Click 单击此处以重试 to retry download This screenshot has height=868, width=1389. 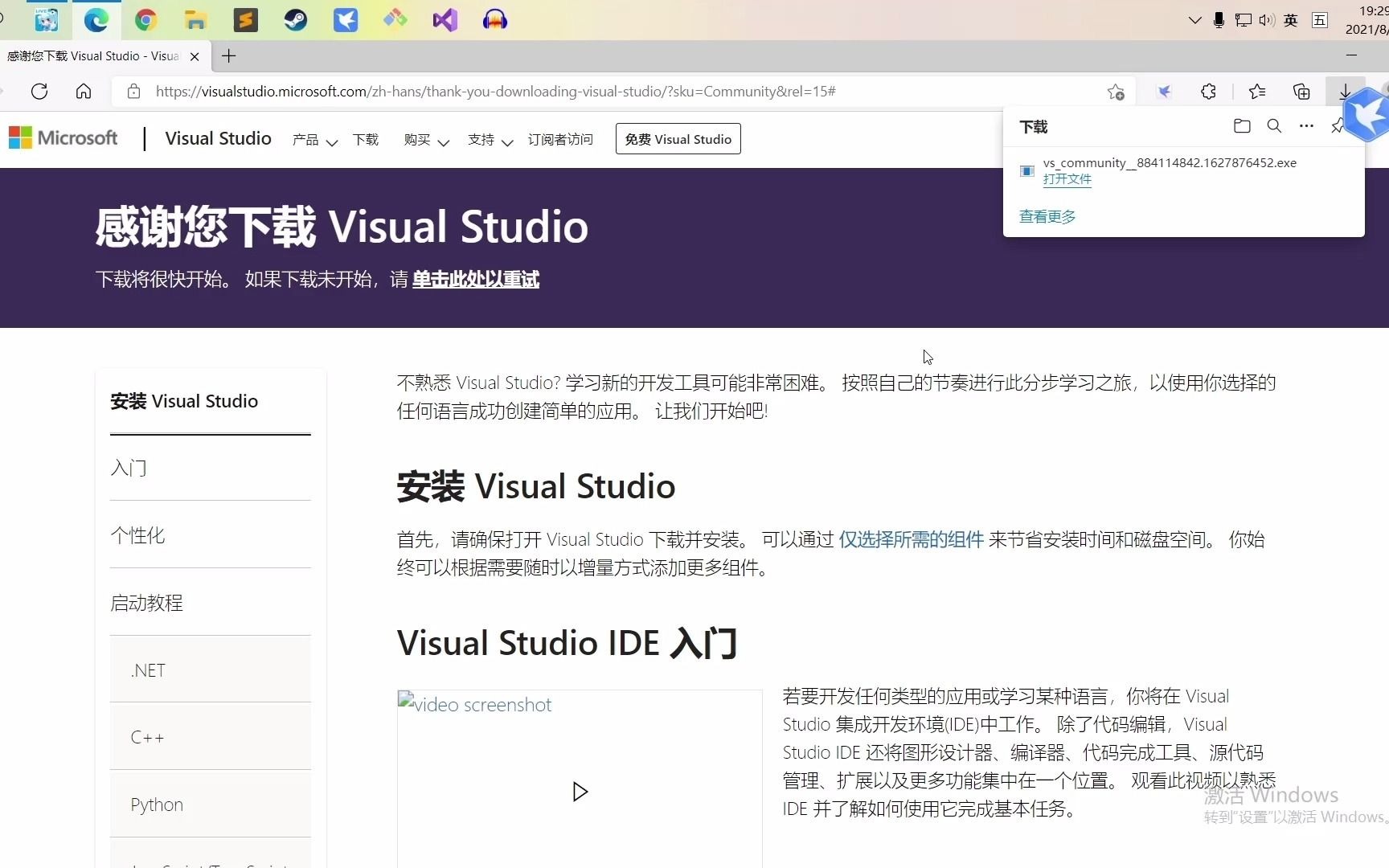(475, 280)
